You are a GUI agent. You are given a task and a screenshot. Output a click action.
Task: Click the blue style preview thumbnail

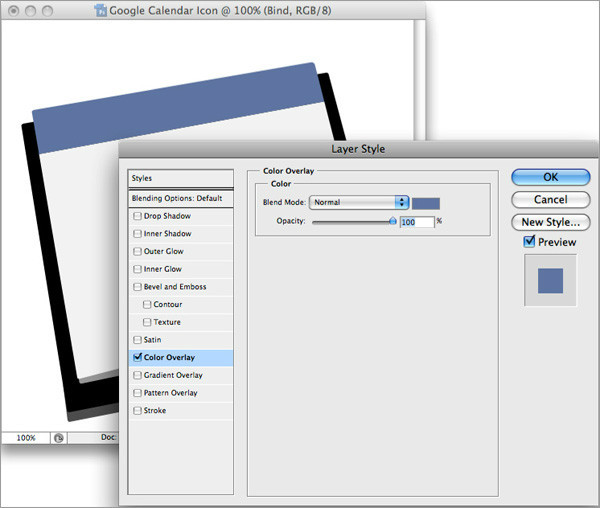tap(550, 280)
